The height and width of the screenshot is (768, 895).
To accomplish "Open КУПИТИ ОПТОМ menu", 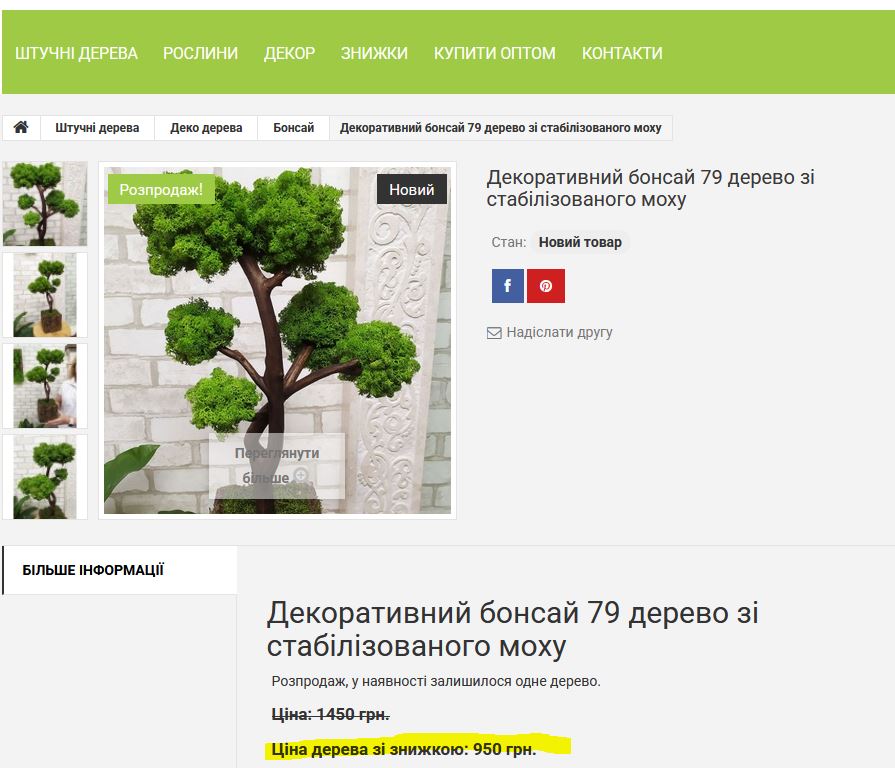I will point(495,52).
